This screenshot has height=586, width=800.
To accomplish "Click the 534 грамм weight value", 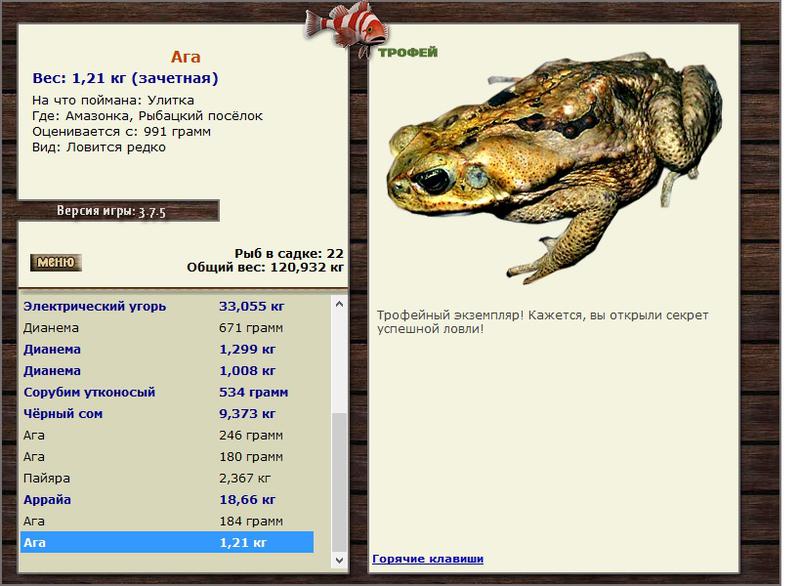I will [254, 392].
